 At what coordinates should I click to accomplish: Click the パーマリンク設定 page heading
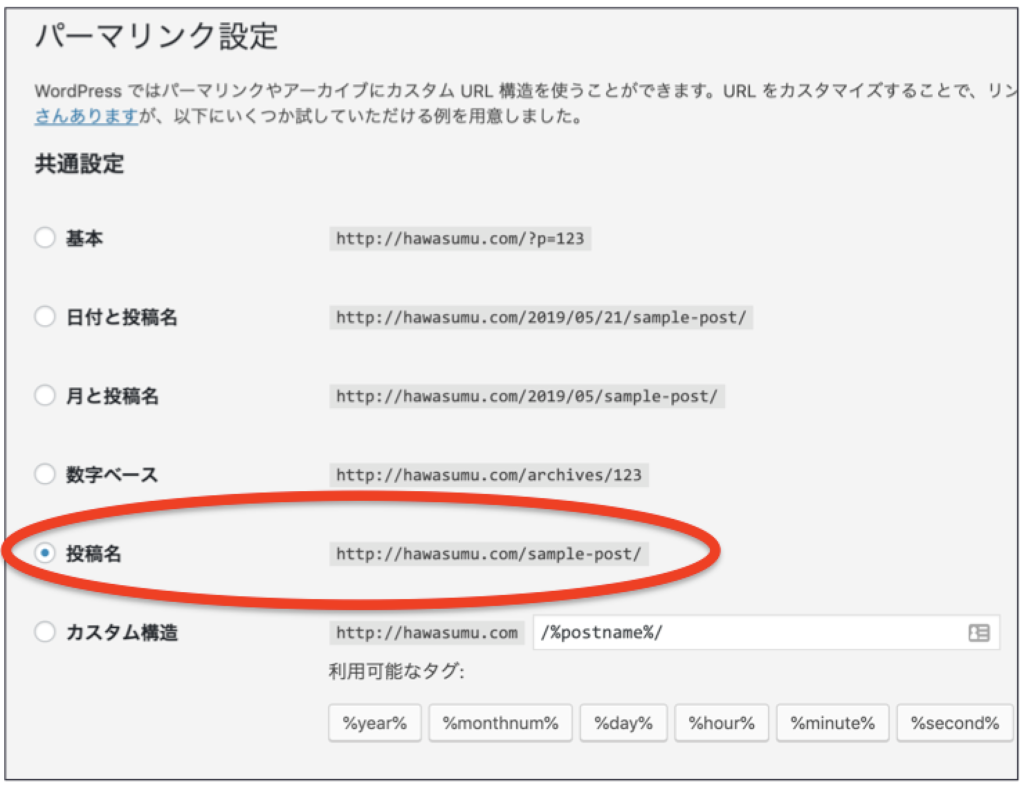156,37
